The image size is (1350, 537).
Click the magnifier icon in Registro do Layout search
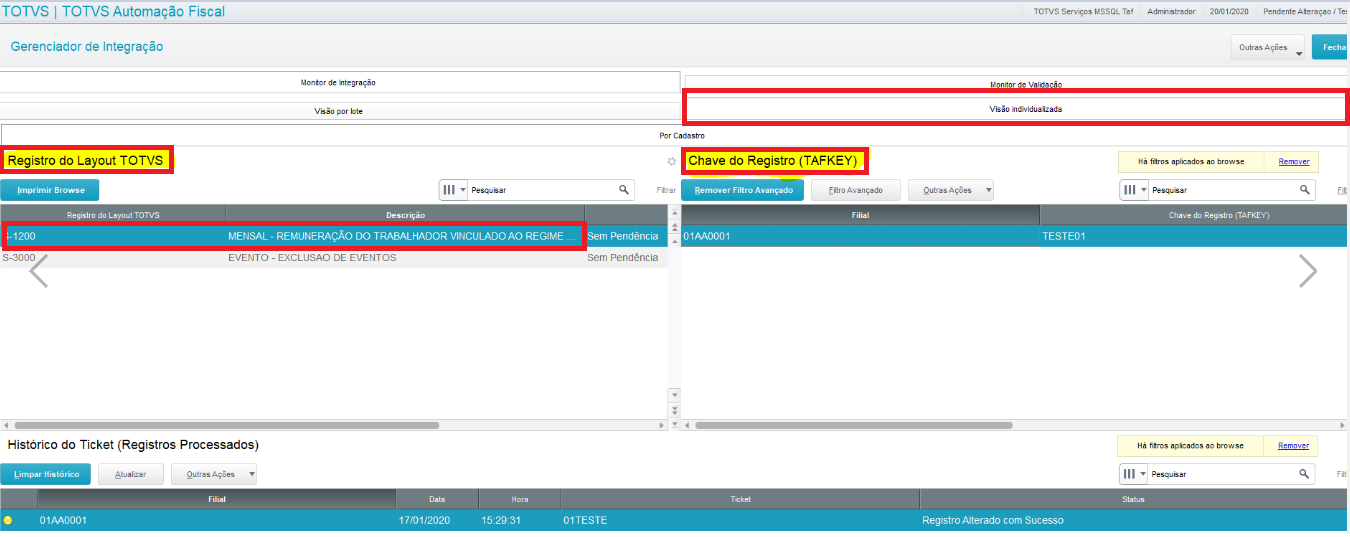[624, 189]
